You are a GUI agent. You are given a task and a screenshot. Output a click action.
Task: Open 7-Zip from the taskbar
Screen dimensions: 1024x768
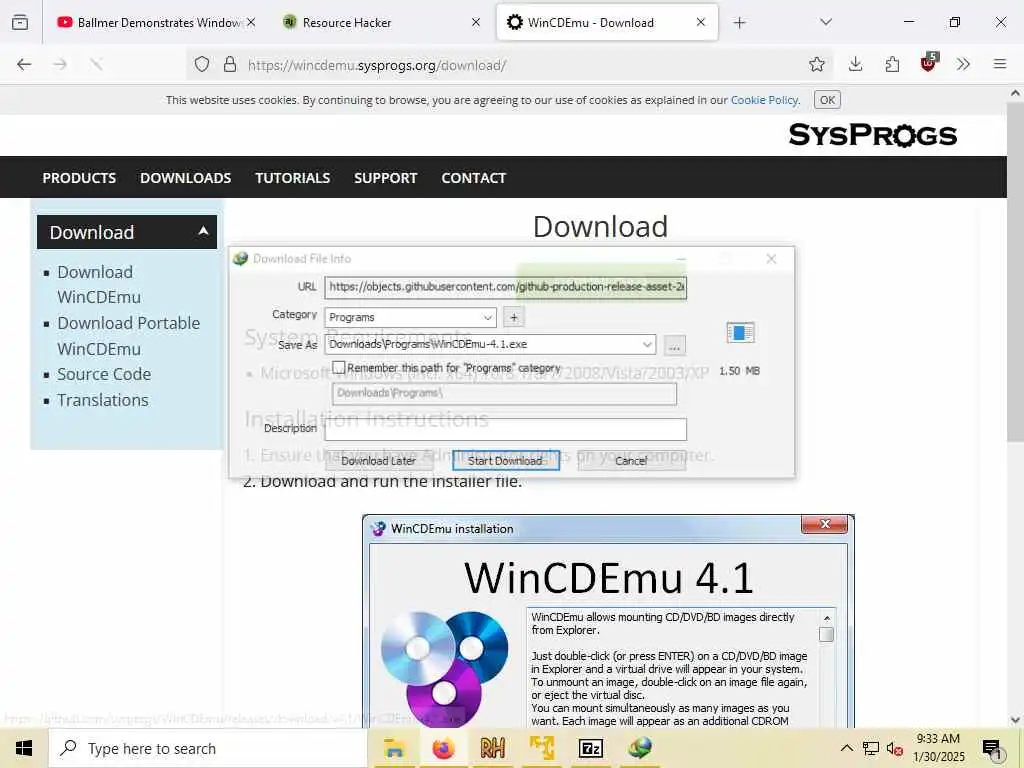(590, 748)
